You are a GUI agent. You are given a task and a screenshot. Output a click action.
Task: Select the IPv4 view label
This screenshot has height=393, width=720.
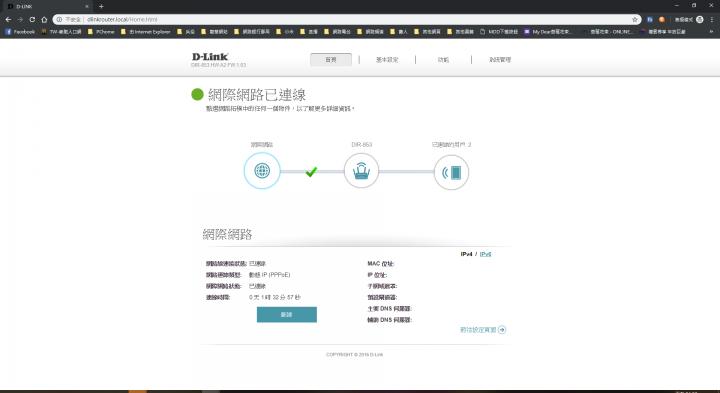coord(467,254)
